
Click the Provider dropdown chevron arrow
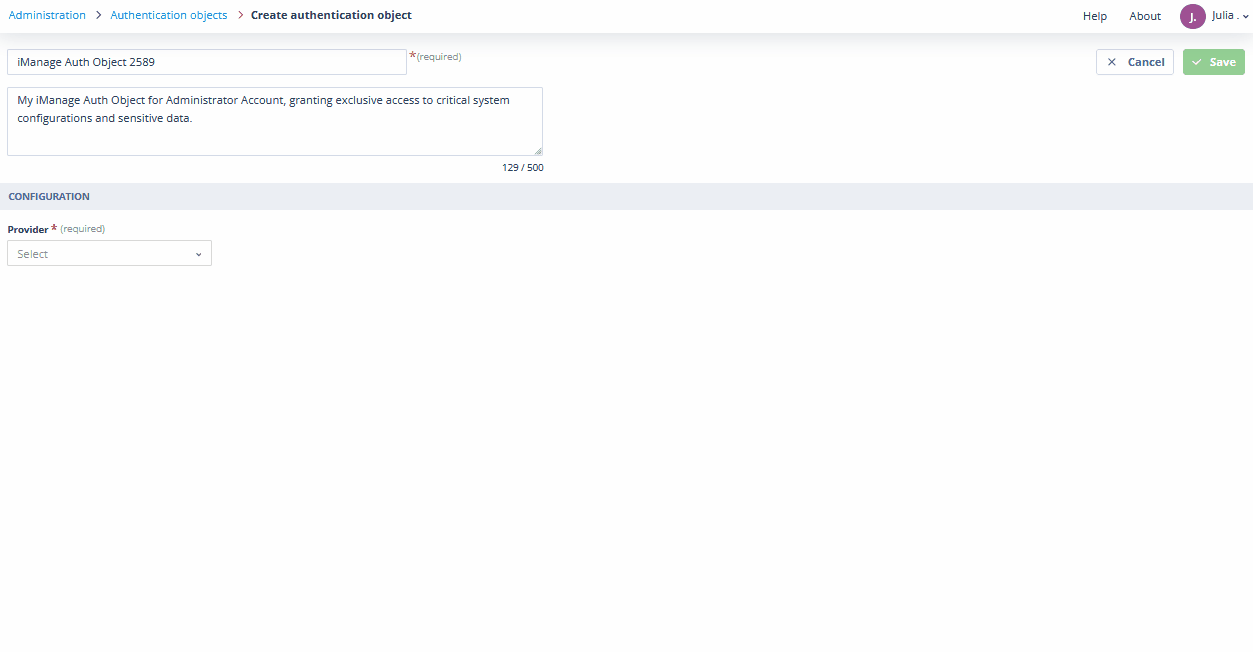click(x=198, y=255)
